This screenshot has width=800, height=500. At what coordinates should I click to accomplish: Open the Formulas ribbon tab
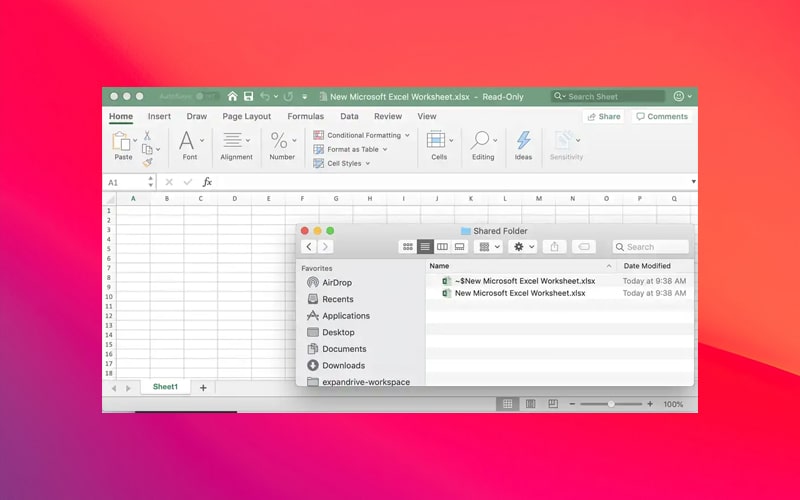[305, 117]
